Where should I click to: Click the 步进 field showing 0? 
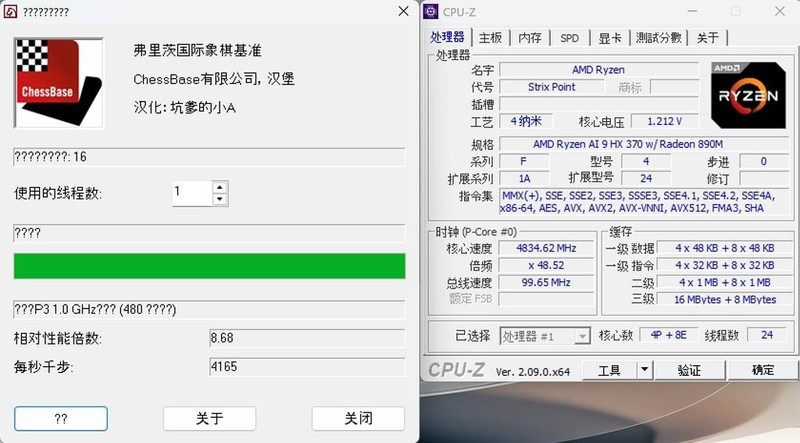(x=763, y=161)
